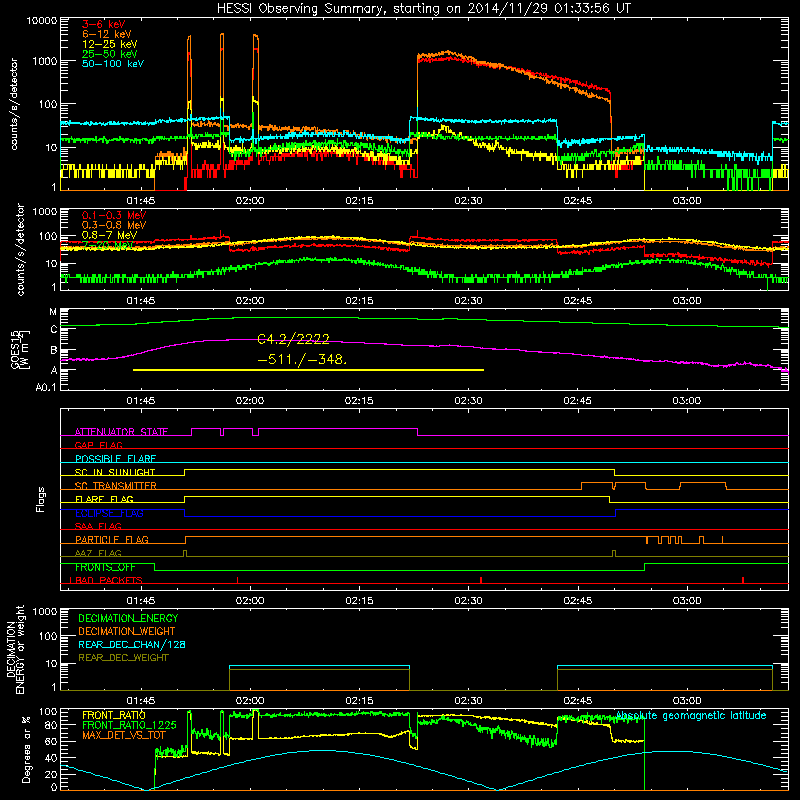Click the SC_TRANSMITTER label
Viewport: 800px width, 800px height.
coord(116,486)
